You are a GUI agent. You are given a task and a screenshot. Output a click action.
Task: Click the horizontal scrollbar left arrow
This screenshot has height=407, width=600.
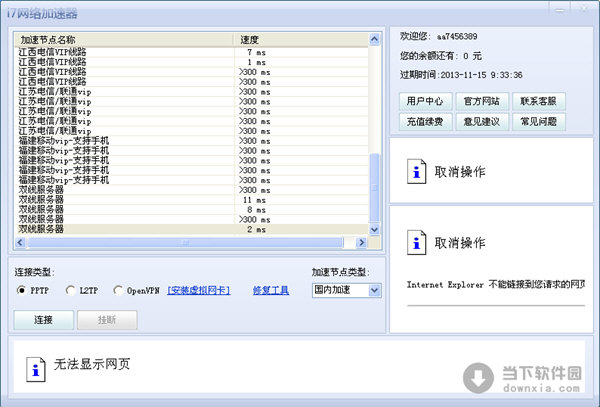pos(20,243)
